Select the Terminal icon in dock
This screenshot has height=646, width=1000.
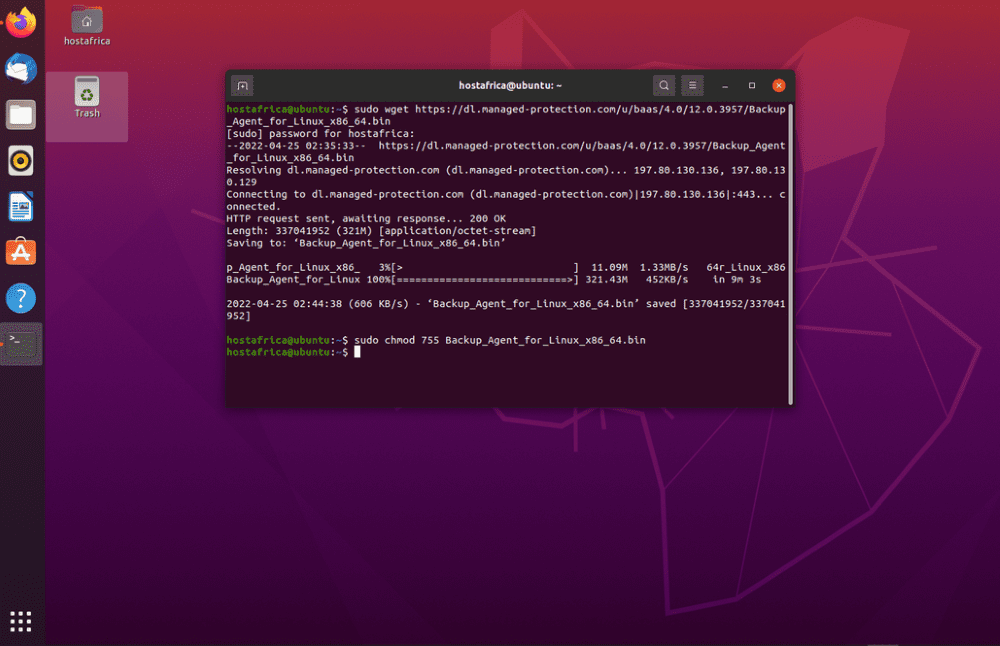[x=21, y=343]
